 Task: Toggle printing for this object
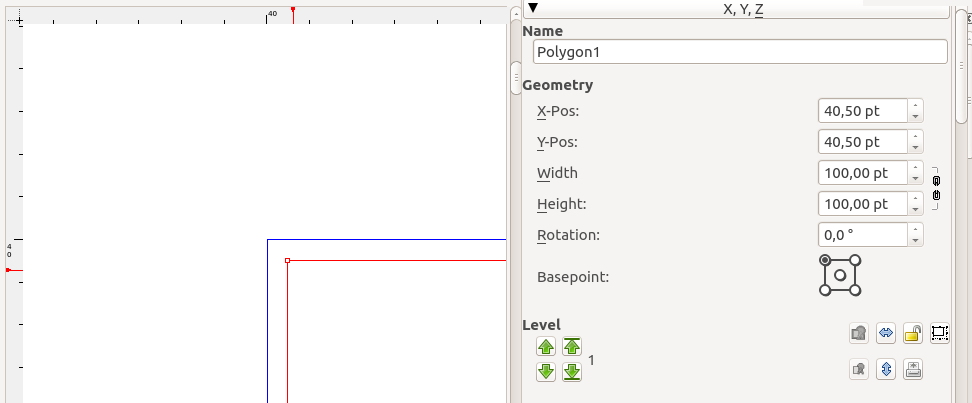coord(912,369)
